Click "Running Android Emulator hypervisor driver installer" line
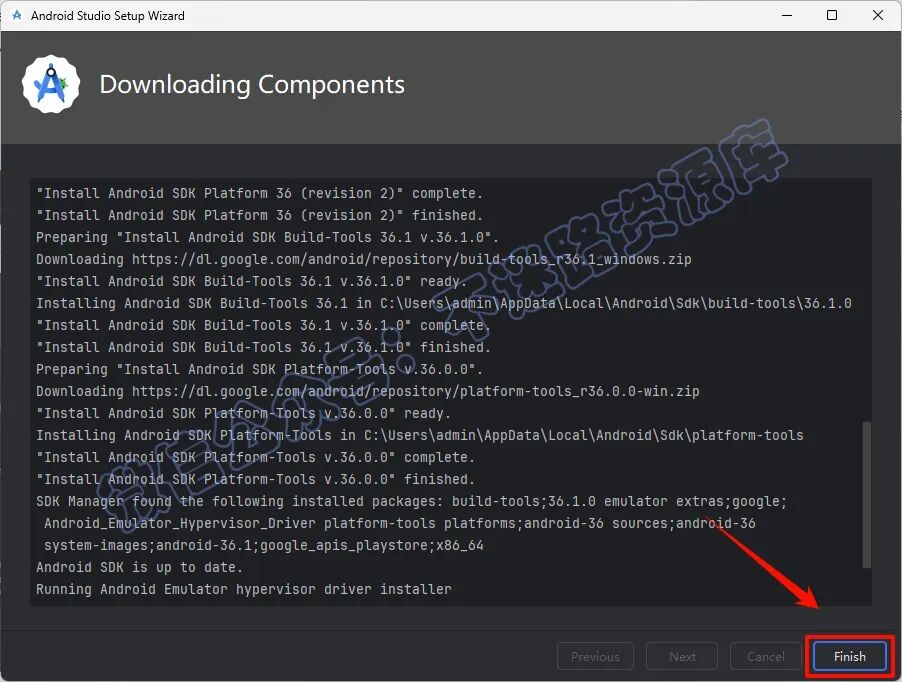This screenshot has height=682, width=902. click(x=244, y=589)
